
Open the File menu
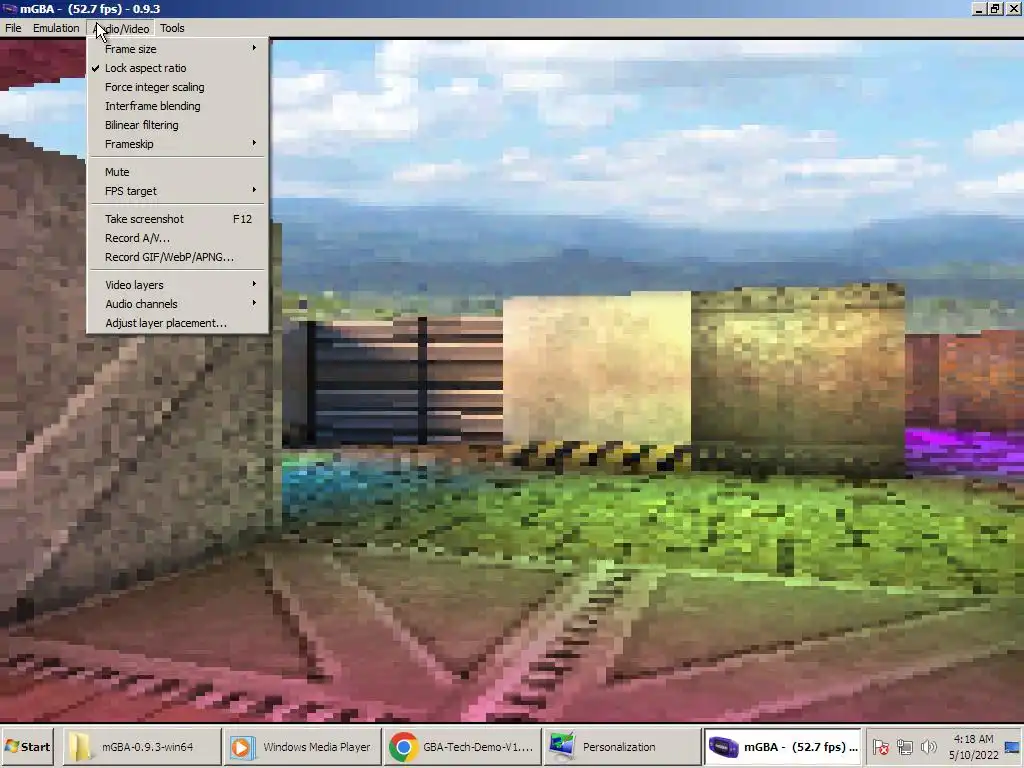tap(13, 28)
